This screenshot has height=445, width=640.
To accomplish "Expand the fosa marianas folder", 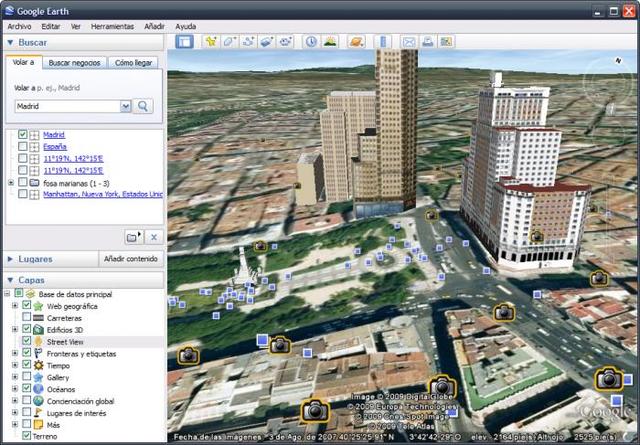I will point(11,183).
